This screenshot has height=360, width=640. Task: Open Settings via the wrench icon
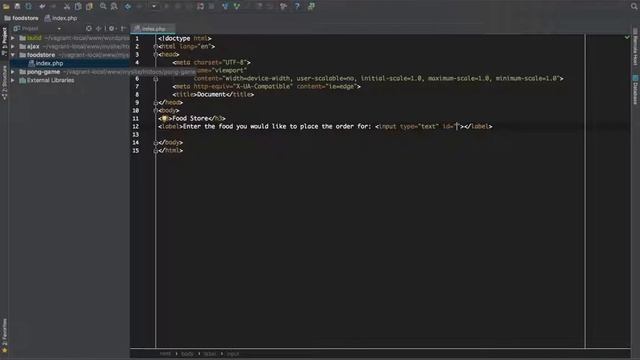(283, 6)
